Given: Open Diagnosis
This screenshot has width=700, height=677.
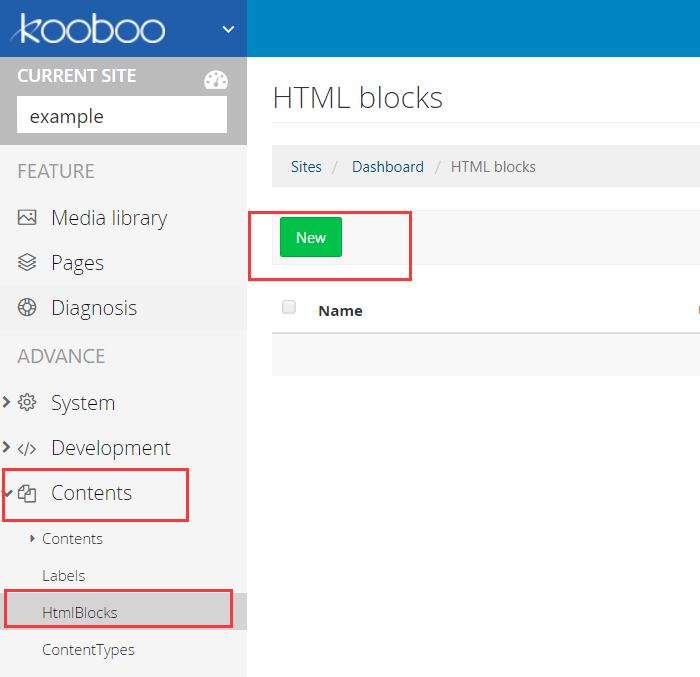Looking at the screenshot, I should pyautogui.click(x=94, y=308).
